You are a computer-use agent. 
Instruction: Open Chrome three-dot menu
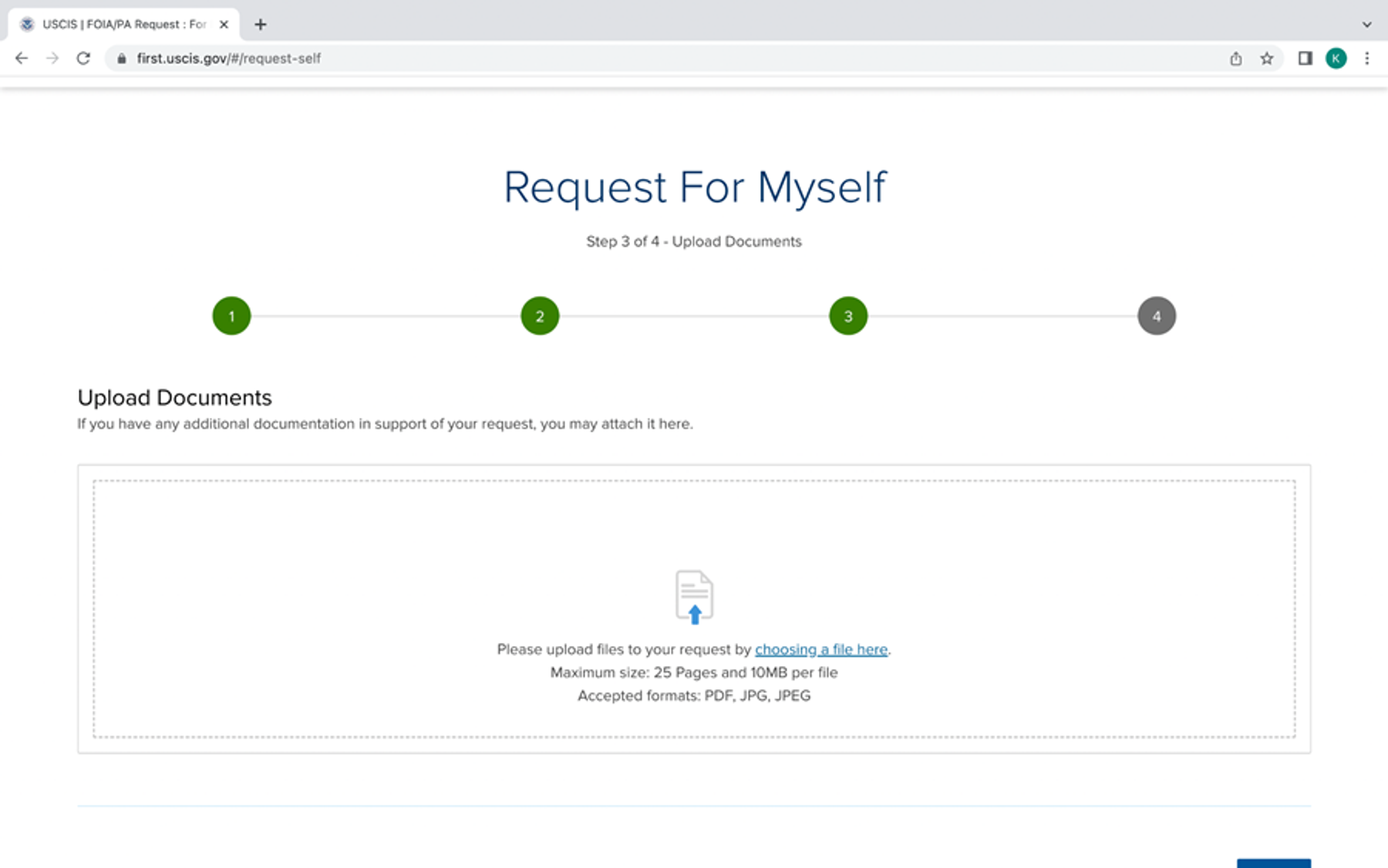click(1367, 59)
